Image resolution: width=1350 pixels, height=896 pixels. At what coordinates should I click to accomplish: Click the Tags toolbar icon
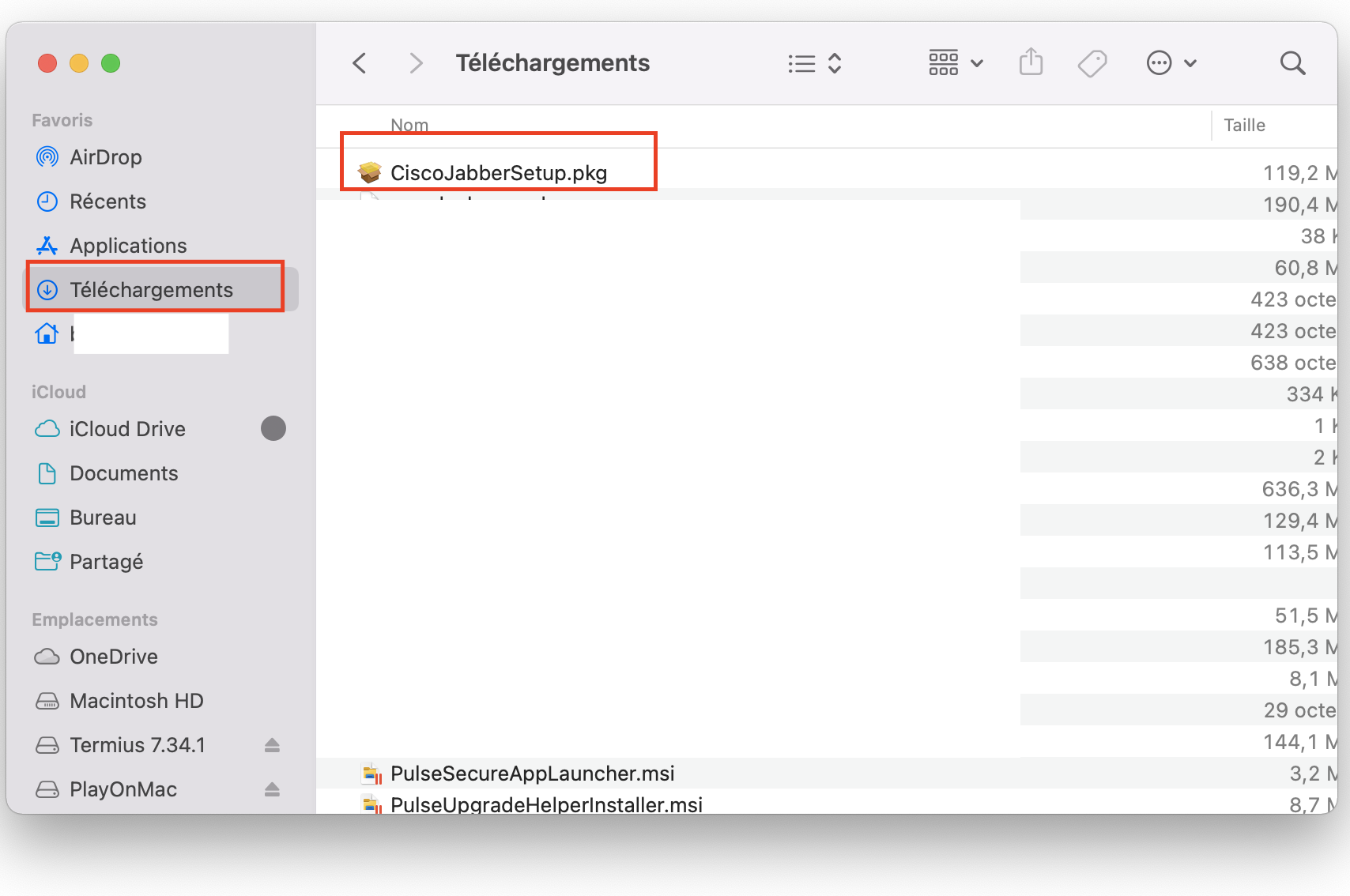pos(1092,63)
